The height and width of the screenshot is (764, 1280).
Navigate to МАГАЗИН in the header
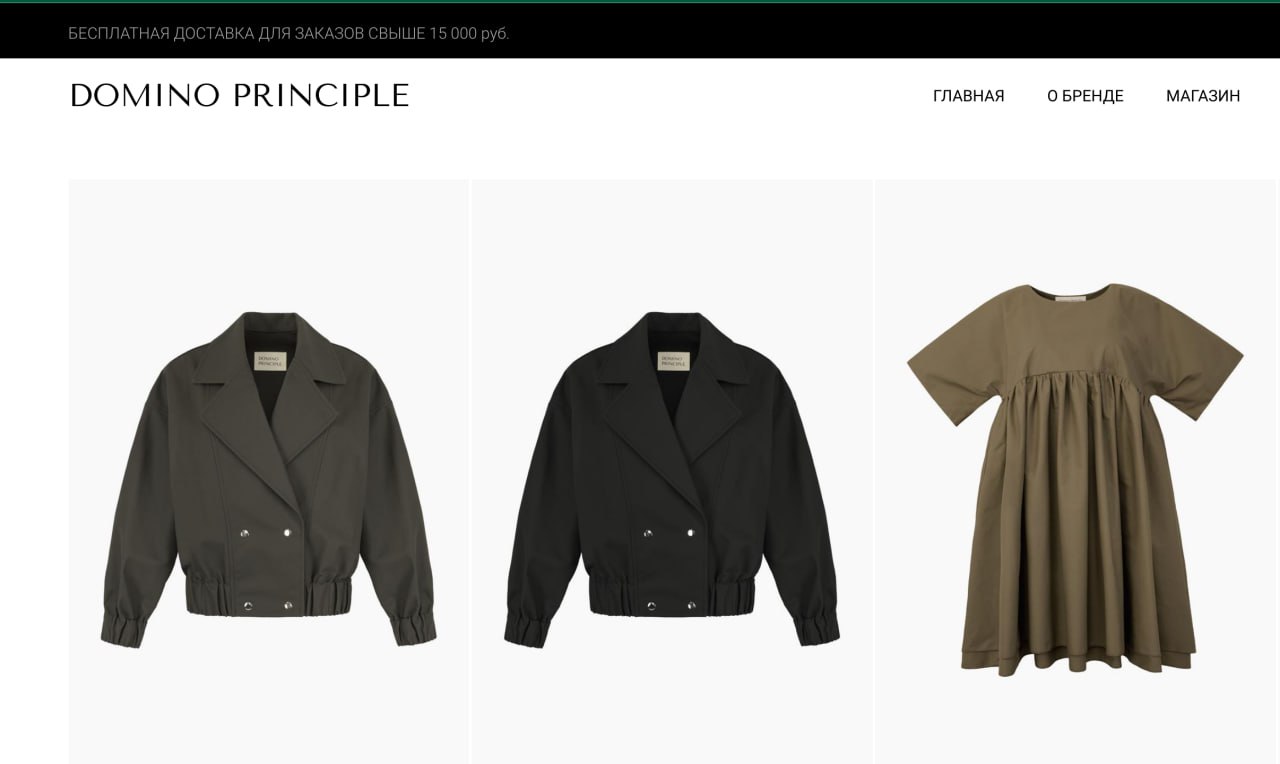1203,96
